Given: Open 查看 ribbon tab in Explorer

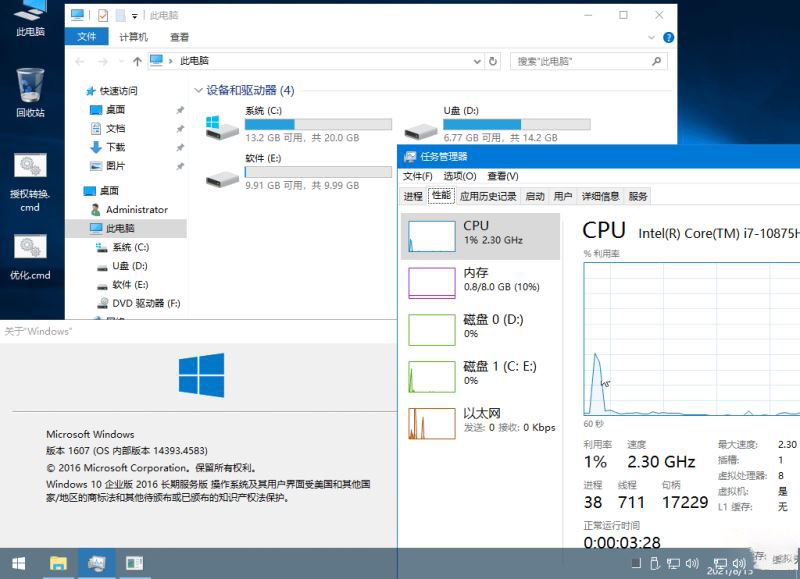Looking at the screenshot, I should (x=180, y=37).
